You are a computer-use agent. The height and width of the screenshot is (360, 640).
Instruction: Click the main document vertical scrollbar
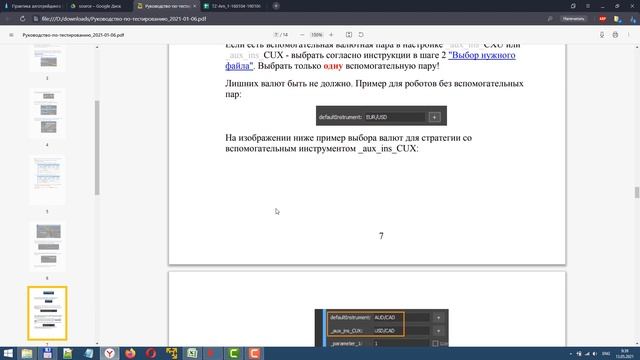tap(637, 192)
